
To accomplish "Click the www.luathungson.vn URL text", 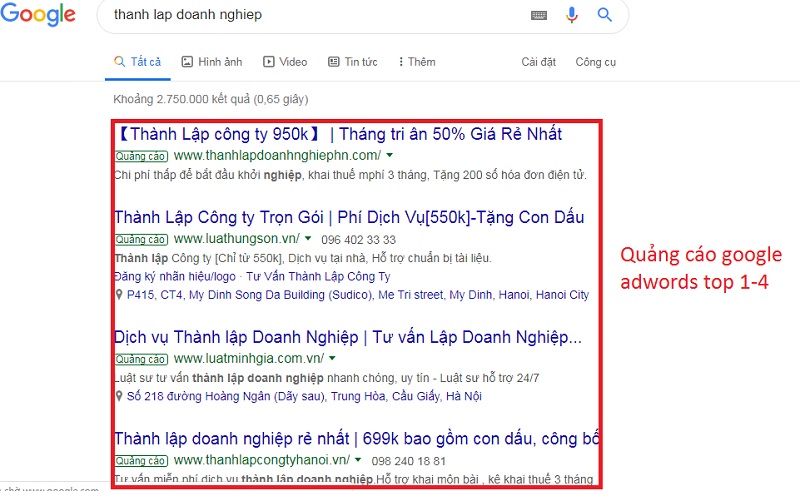I will (237, 238).
